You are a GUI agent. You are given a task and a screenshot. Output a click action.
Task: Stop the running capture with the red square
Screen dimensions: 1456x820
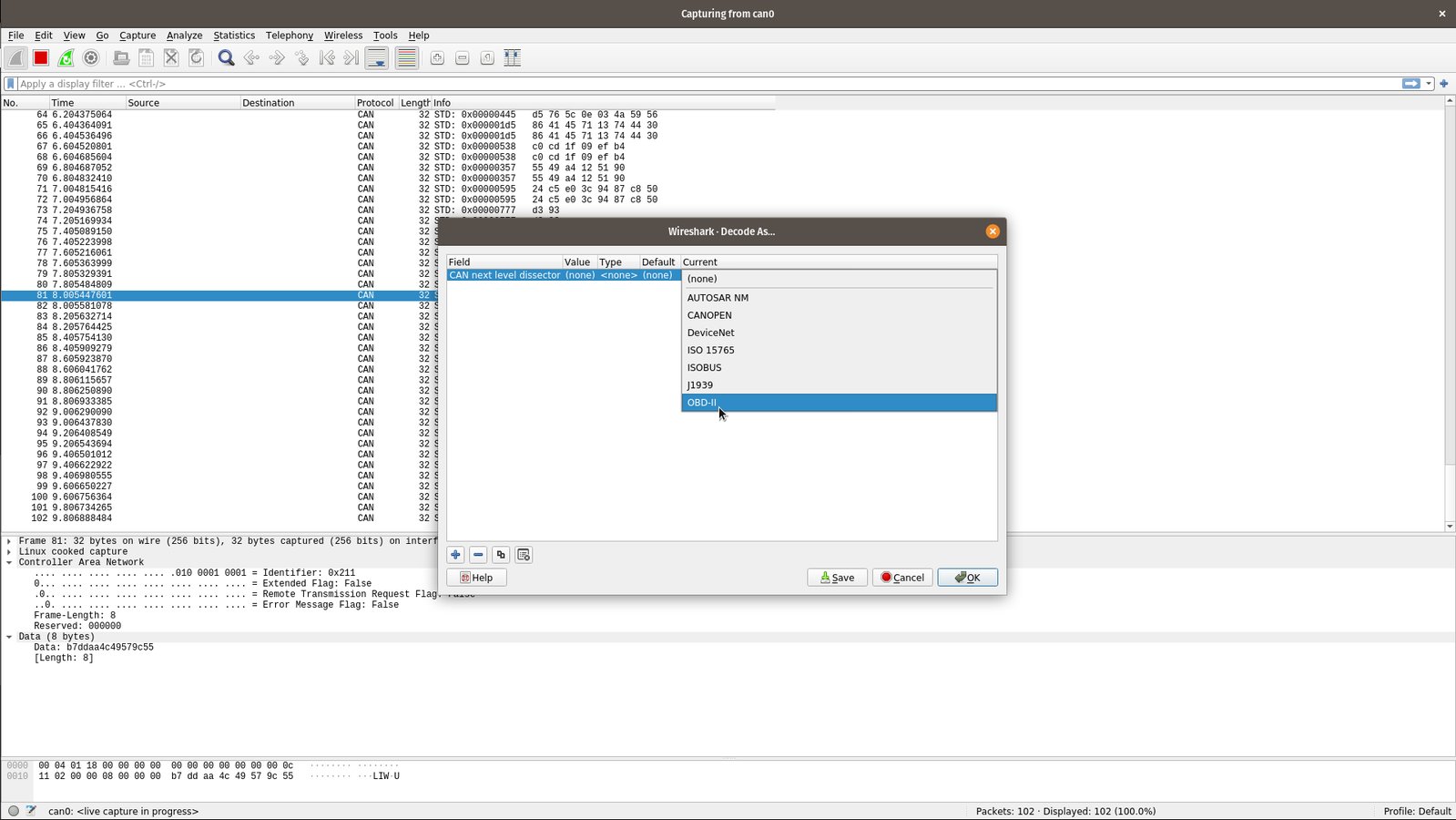[40, 58]
